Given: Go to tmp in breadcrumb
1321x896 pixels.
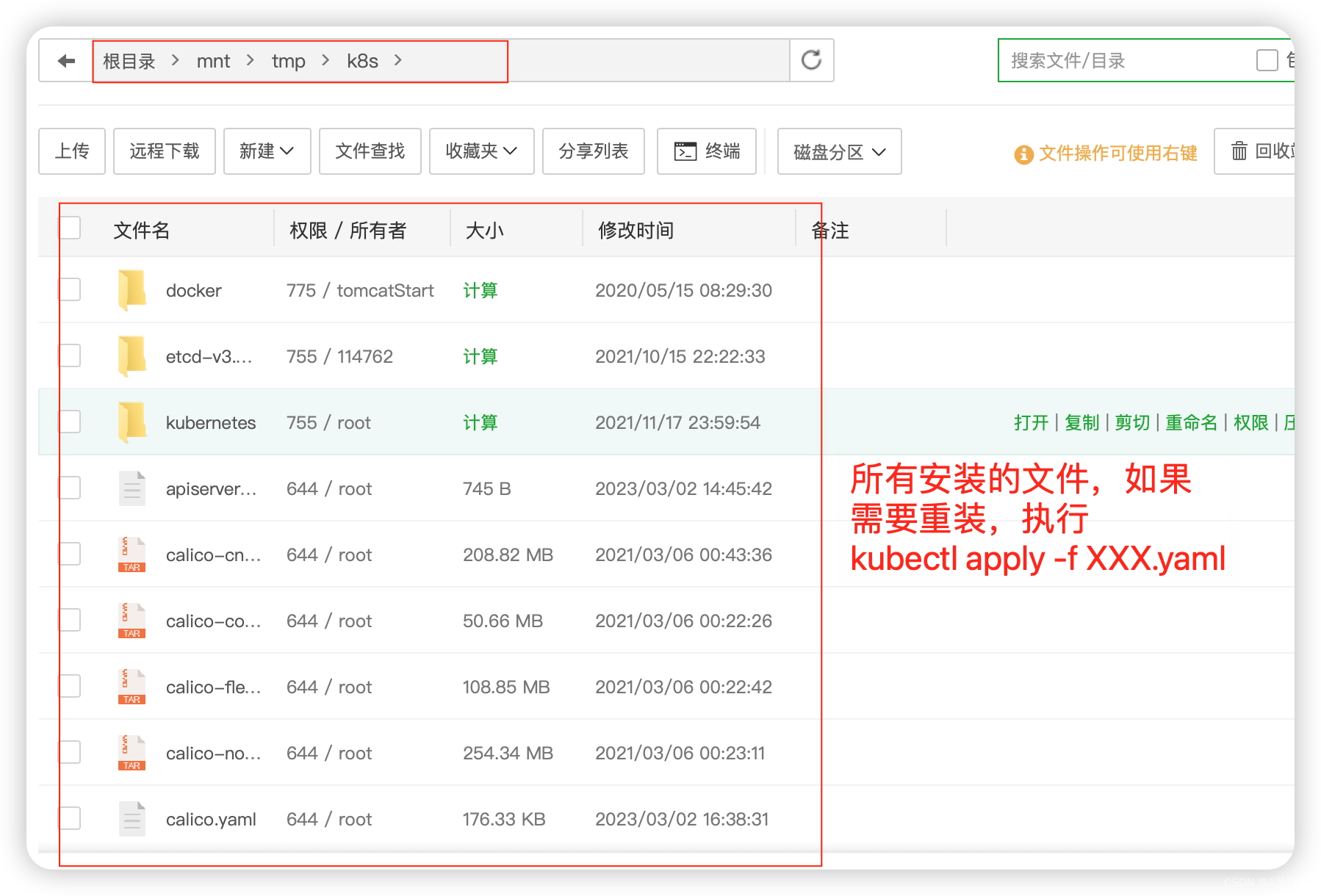Looking at the screenshot, I should click(289, 61).
